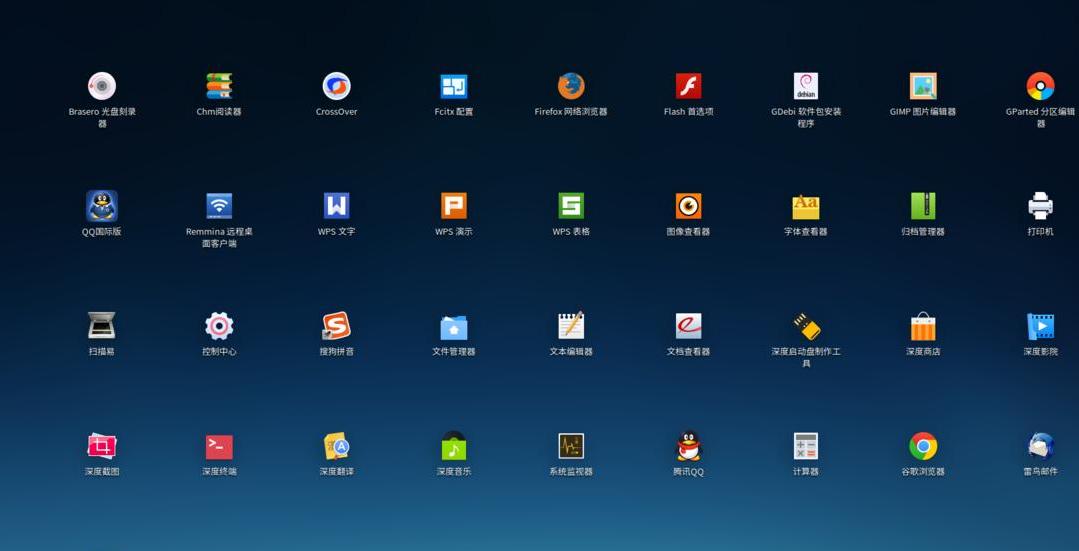The image size is (1079, 551).
Task: Open Flash 首选项
Action: click(x=688, y=86)
